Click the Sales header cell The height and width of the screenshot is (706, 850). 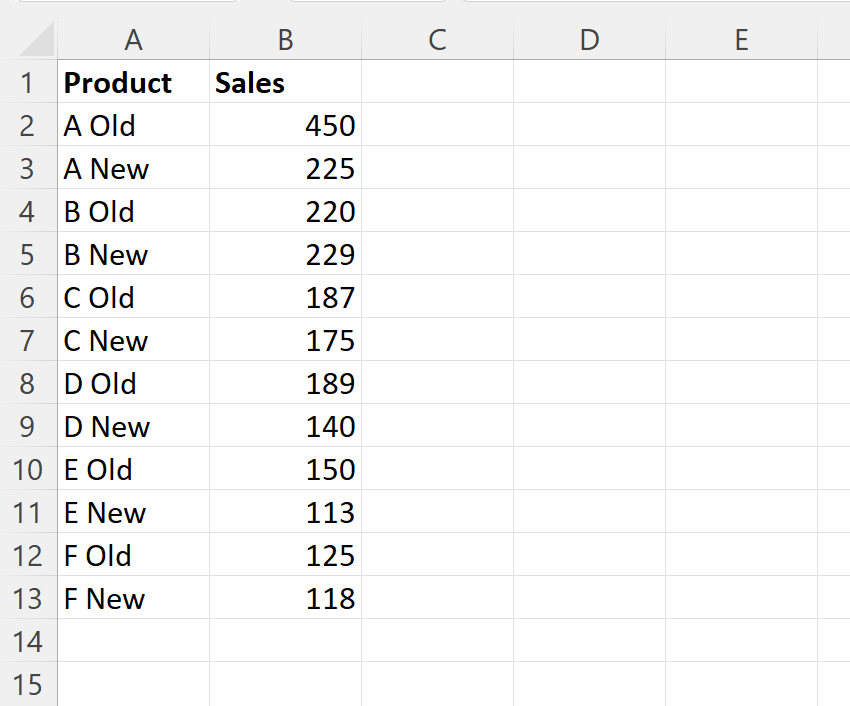point(286,81)
